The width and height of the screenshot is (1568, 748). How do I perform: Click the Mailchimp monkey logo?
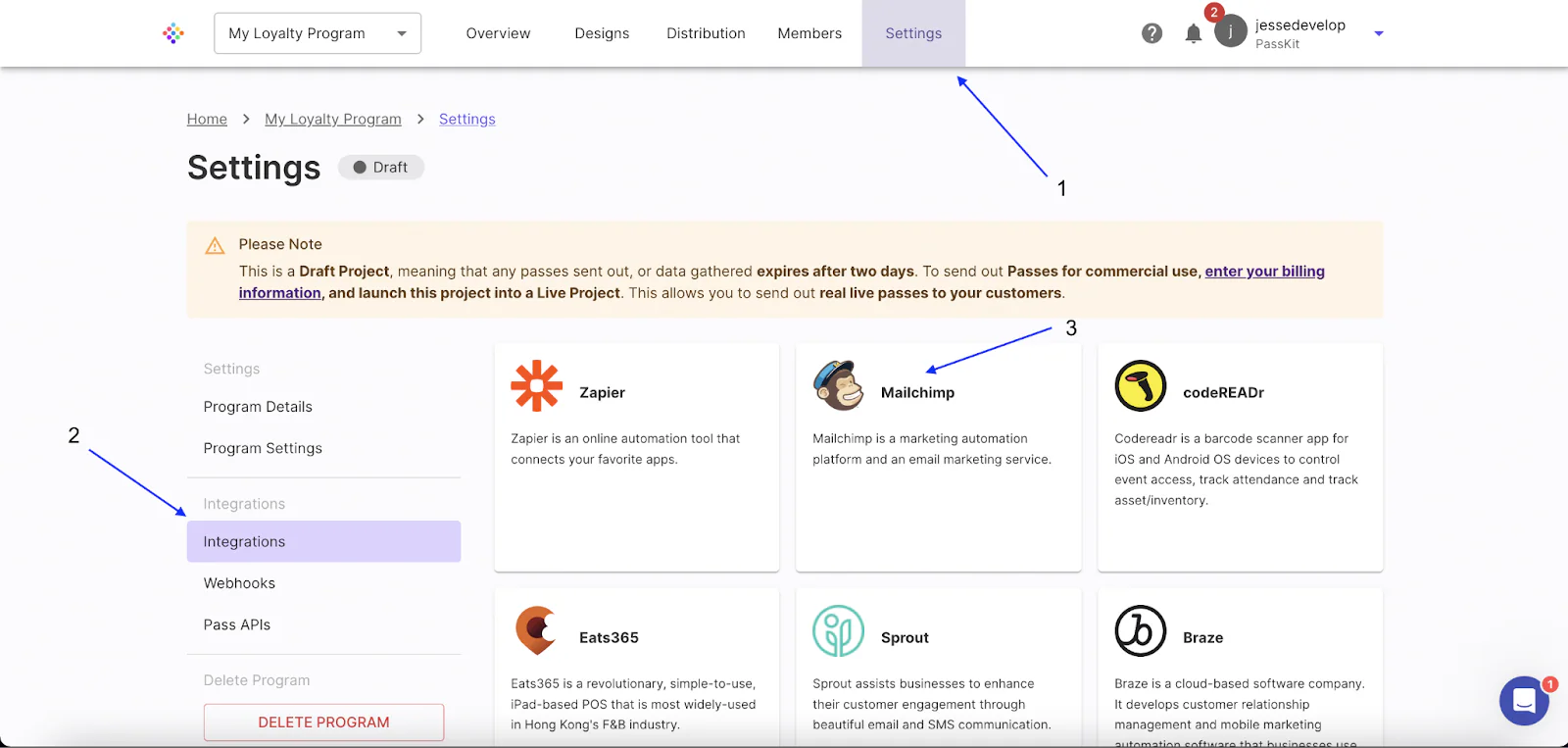click(839, 385)
